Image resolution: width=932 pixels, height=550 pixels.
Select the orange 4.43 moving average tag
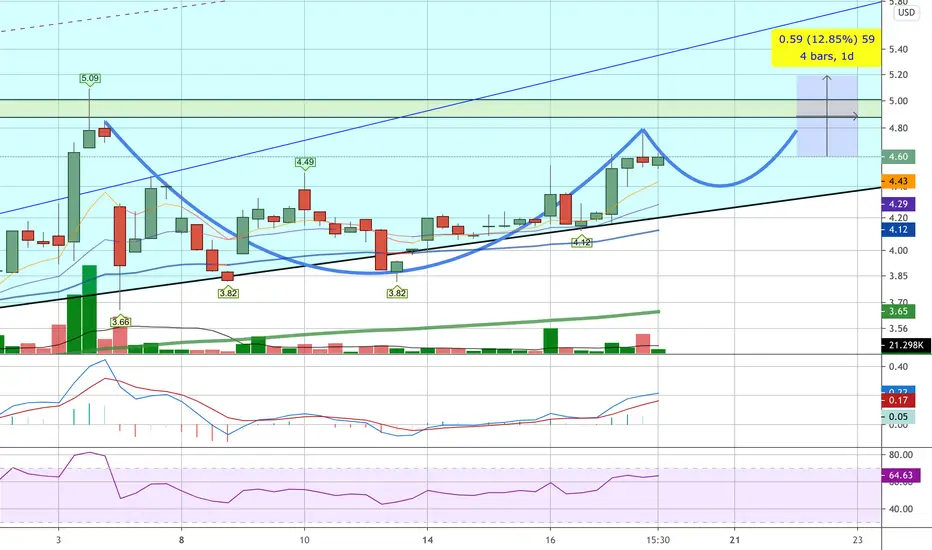(898, 181)
